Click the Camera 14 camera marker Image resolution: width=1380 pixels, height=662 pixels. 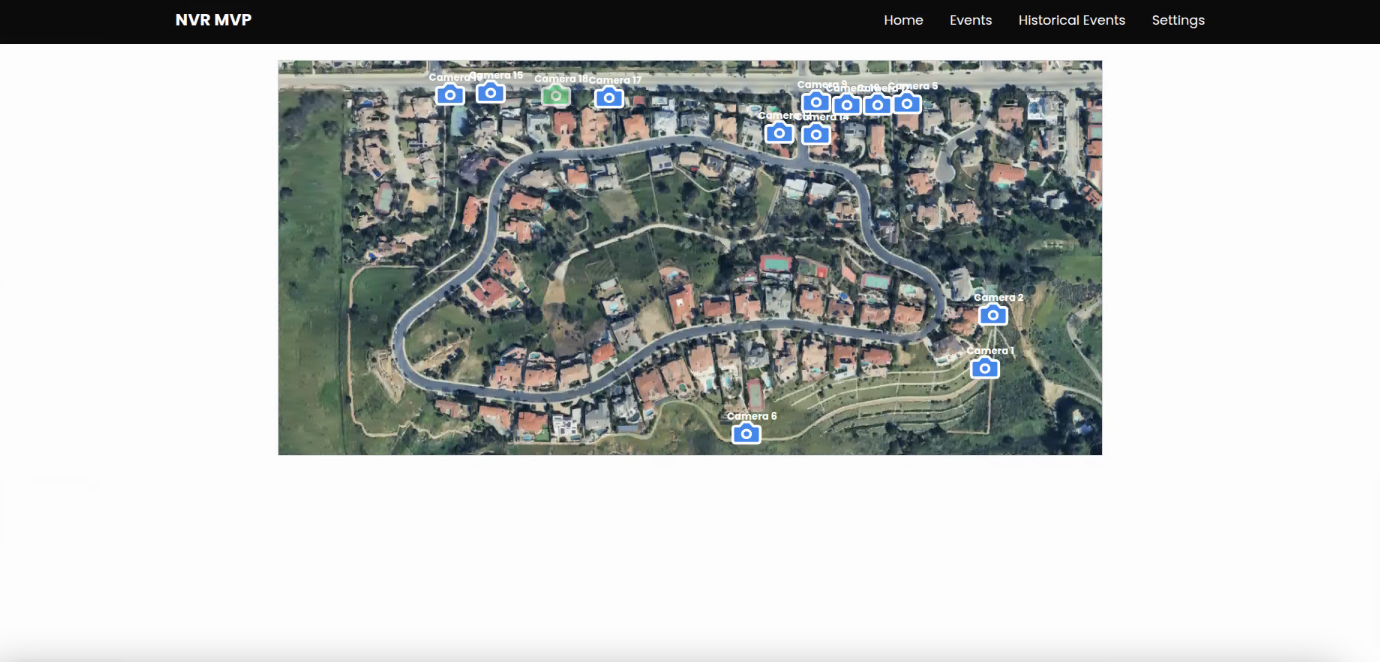click(816, 133)
